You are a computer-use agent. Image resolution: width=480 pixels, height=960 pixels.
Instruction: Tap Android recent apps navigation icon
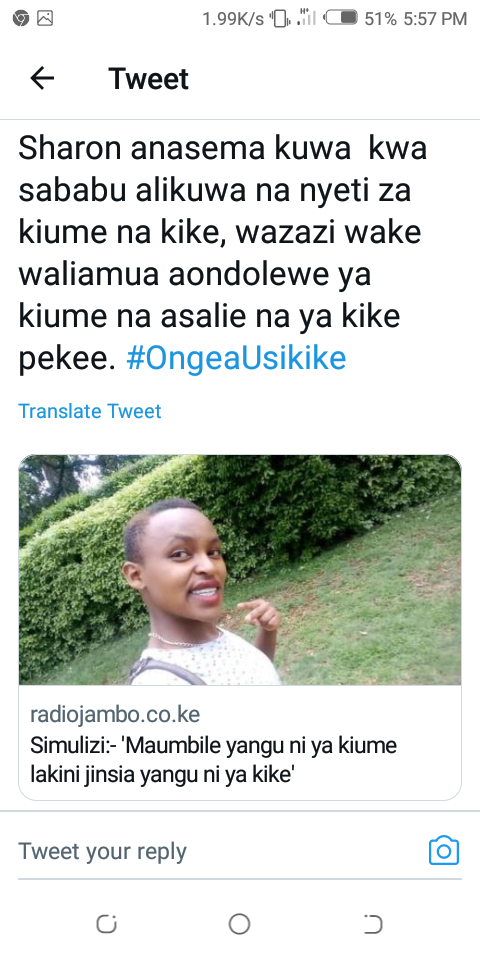tap(107, 924)
